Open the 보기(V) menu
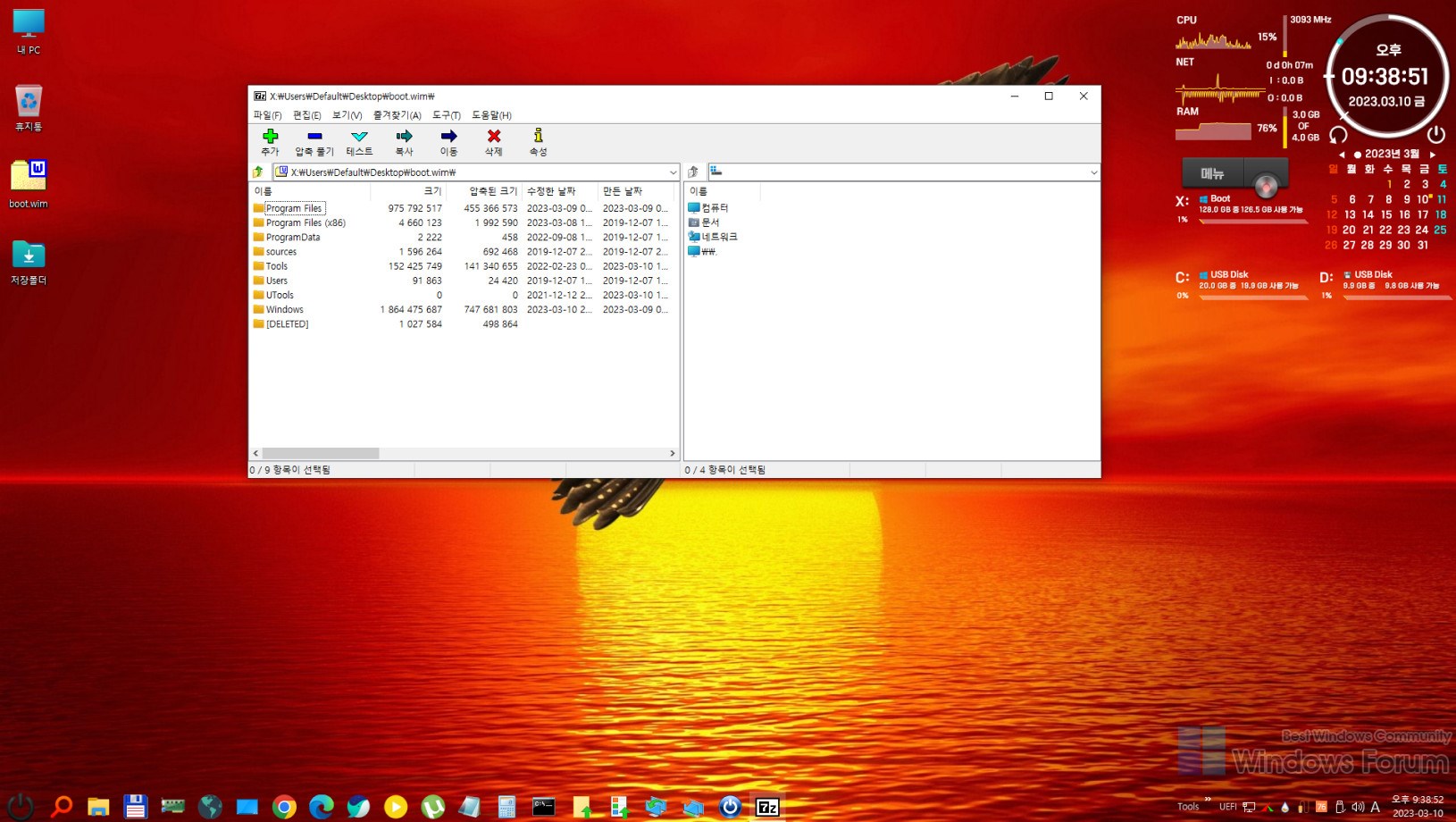The width and height of the screenshot is (1456, 822). click(347, 115)
